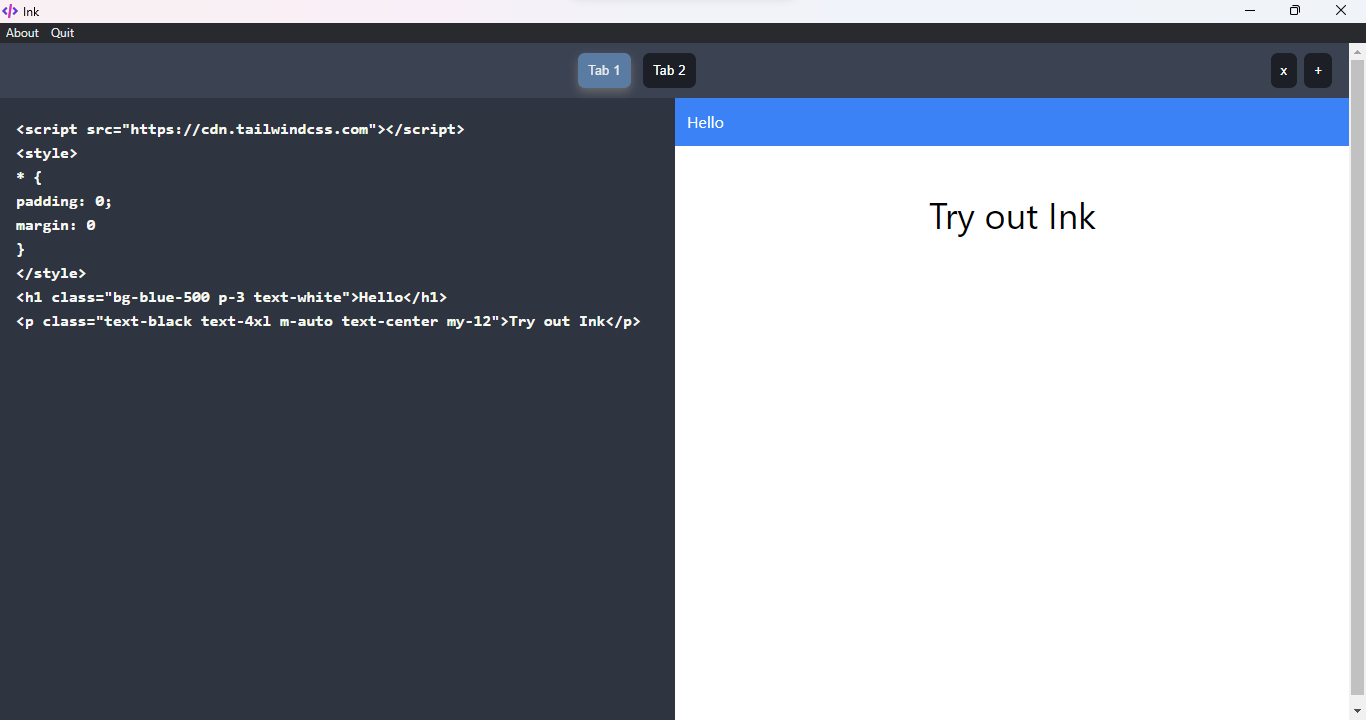
Task: Switch to Tab 2
Action: [x=668, y=70]
